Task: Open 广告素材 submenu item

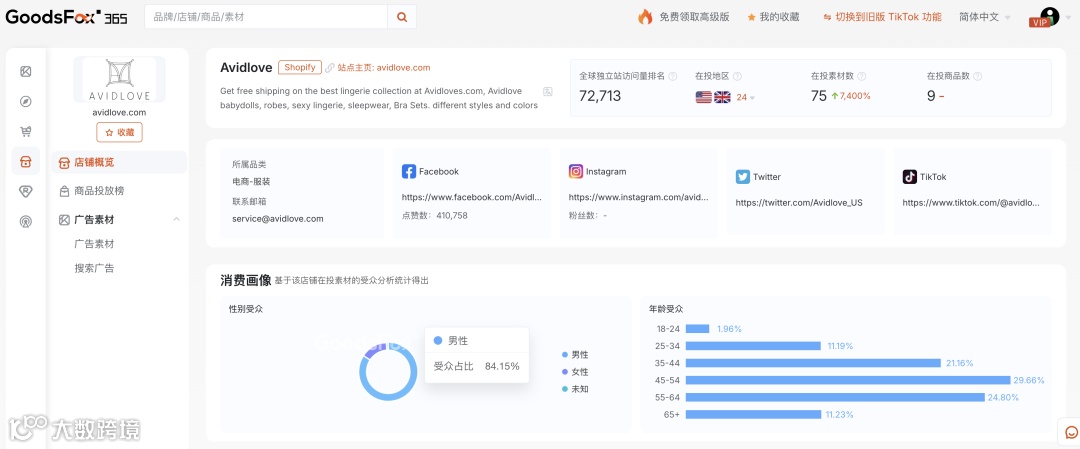Action: pyautogui.click(x=94, y=244)
